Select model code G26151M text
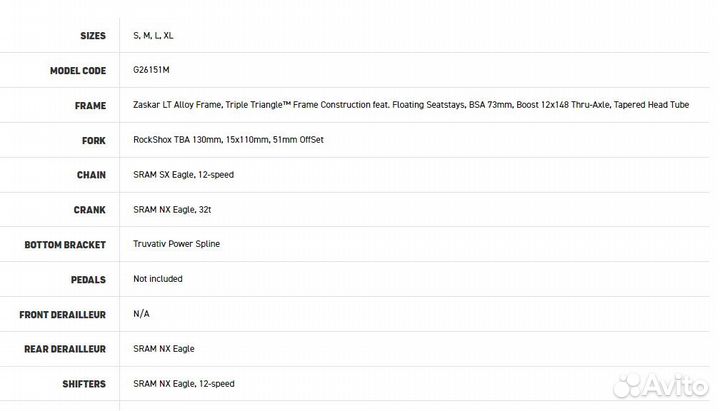The width and height of the screenshot is (720, 411). pyautogui.click(x=152, y=71)
